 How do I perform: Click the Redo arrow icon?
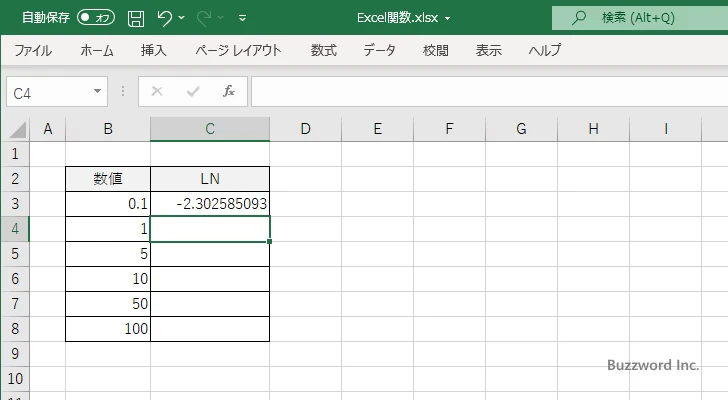pyautogui.click(x=203, y=18)
